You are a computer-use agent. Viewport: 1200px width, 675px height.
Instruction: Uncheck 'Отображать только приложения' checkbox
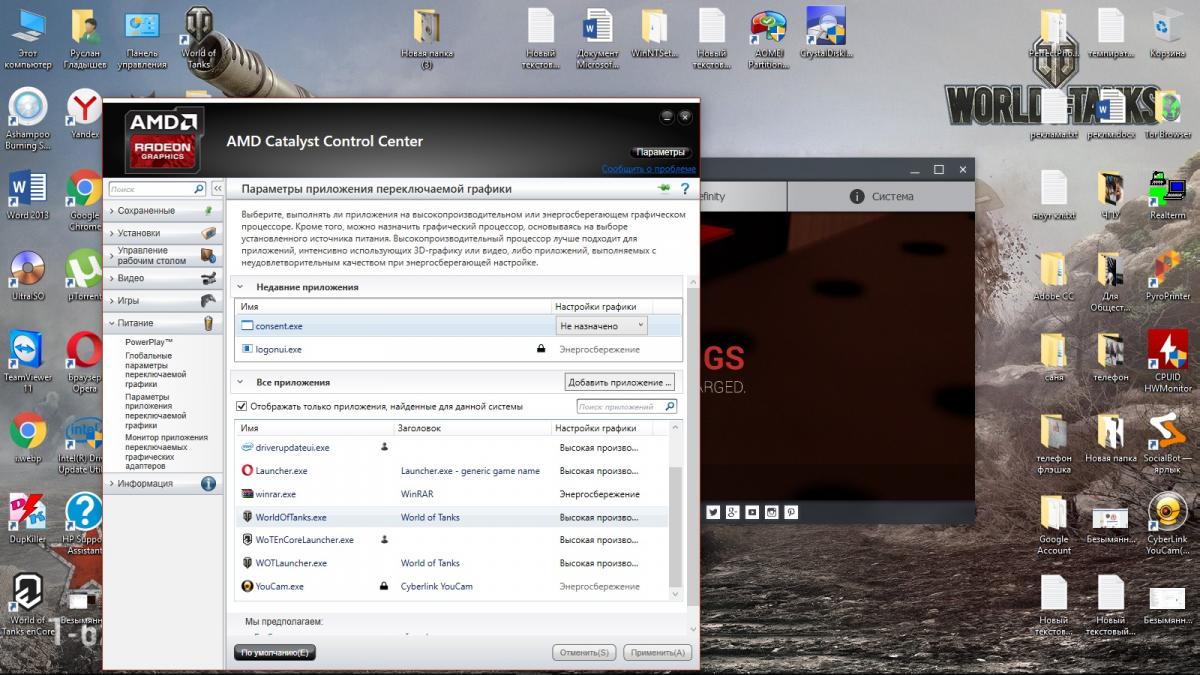point(241,406)
